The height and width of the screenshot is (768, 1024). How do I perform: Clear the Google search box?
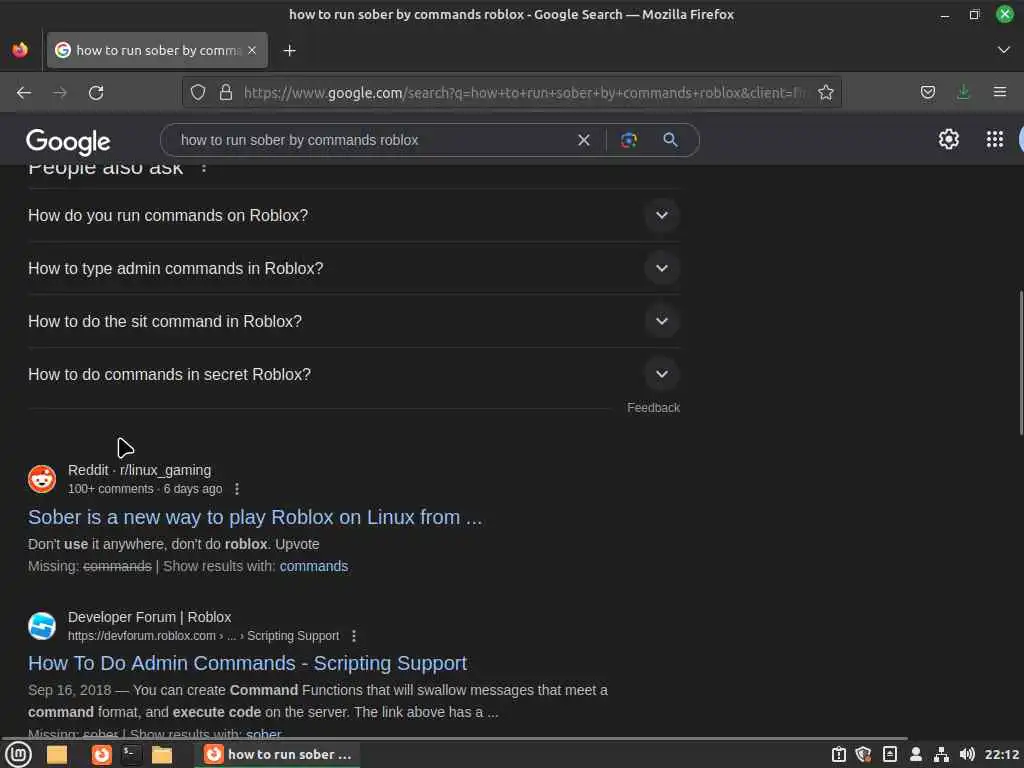pyautogui.click(x=584, y=140)
